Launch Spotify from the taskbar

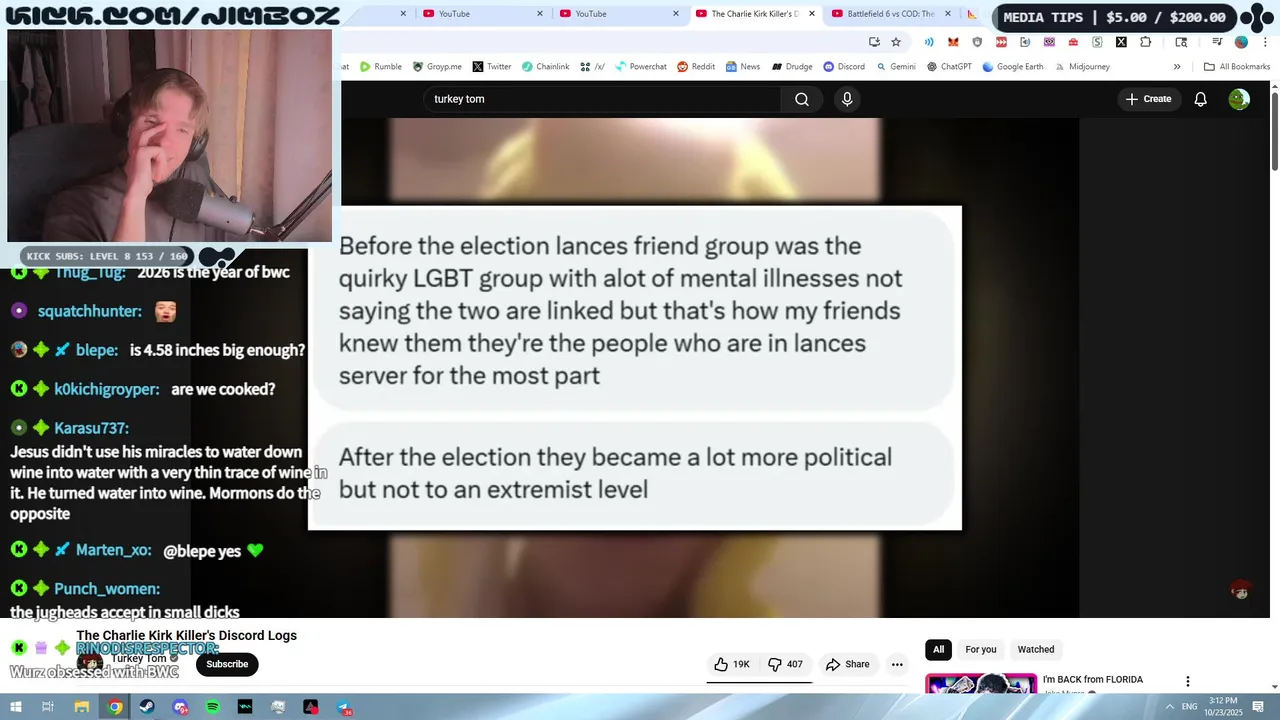pyautogui.click(x=212, y=707)
